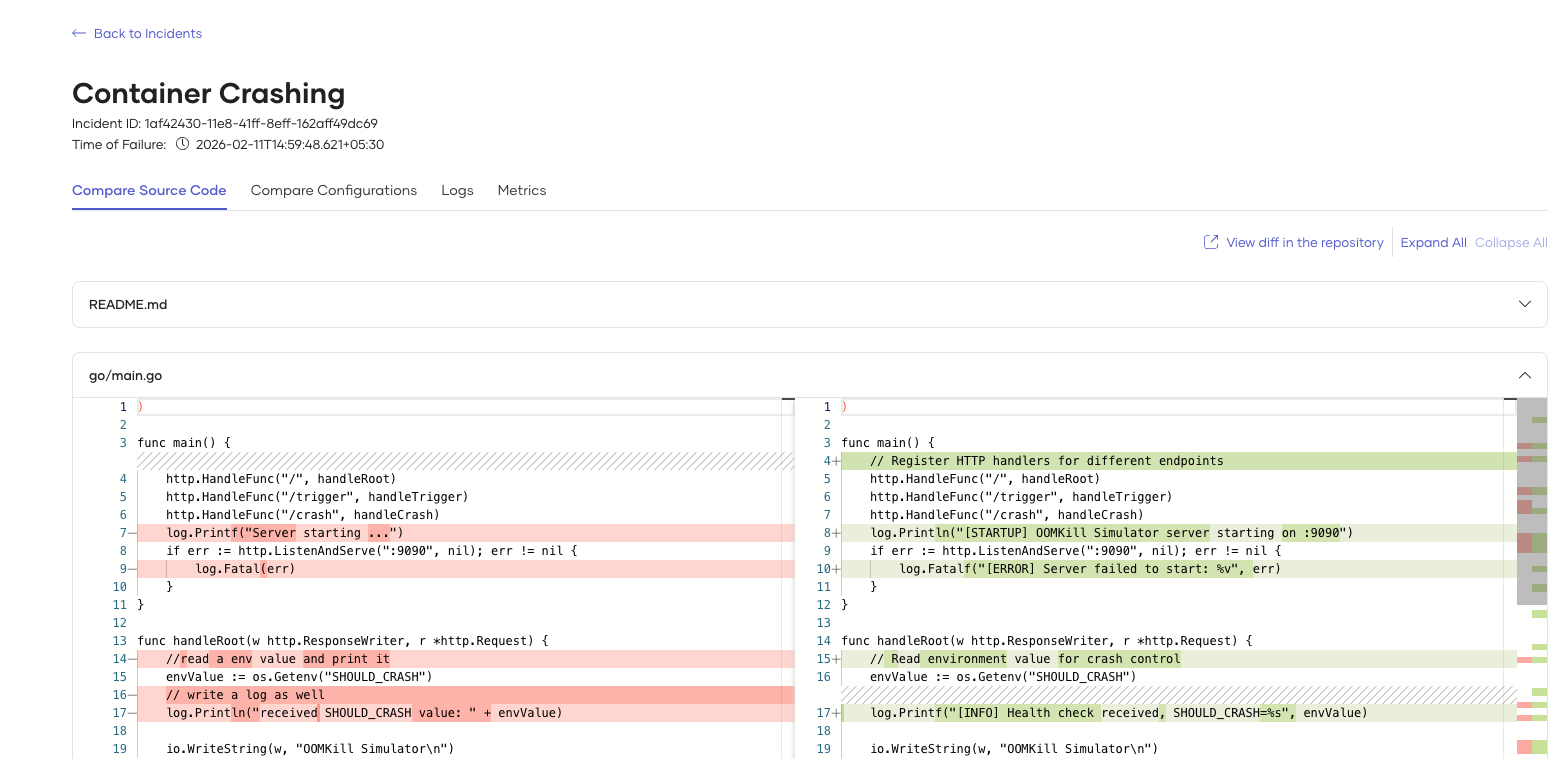Image resolution: width=1561 pixels, height=783 pixels.
Task: Switch to the Compare Configurations tab
Action: click(333, 190)
